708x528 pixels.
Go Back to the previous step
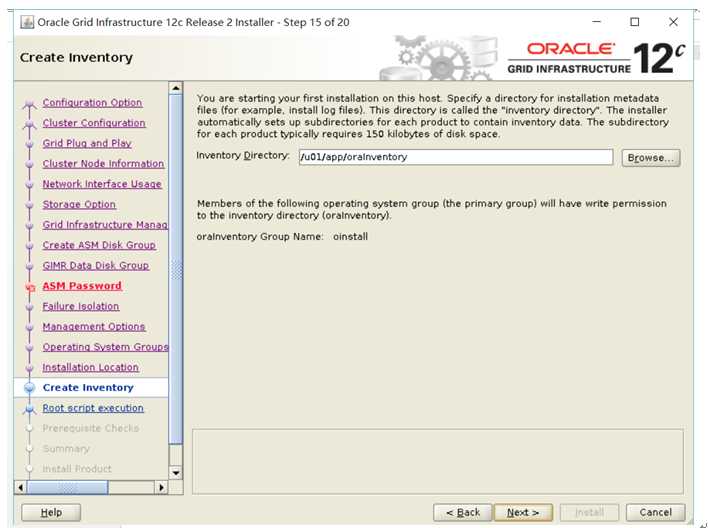coord(463,512)
